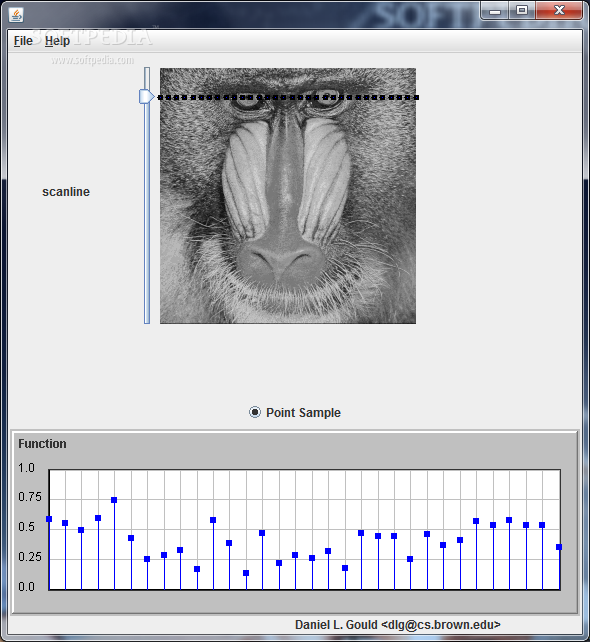Select the Point Sample radio button
This screenshot has height=642, width=590.
[255, 412]
